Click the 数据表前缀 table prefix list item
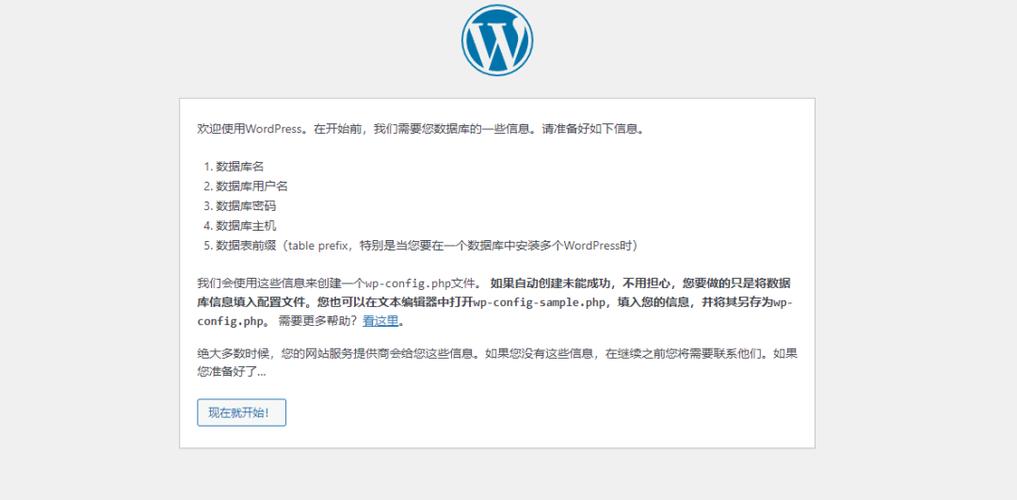This screenshot has width=1017, height=500. [x=429, y=246]
